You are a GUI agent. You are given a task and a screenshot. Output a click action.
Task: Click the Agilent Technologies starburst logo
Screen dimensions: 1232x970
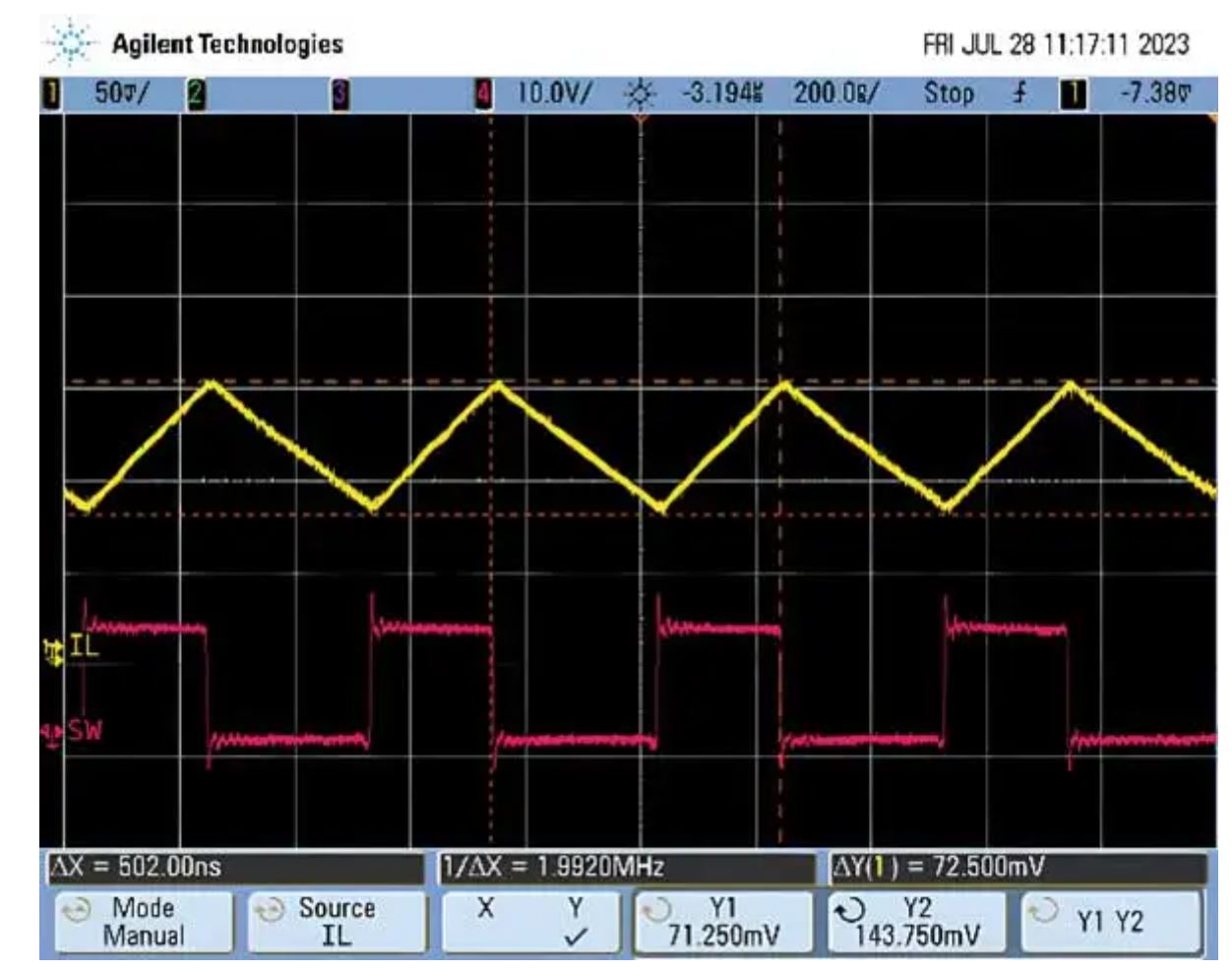pos(69,45)
